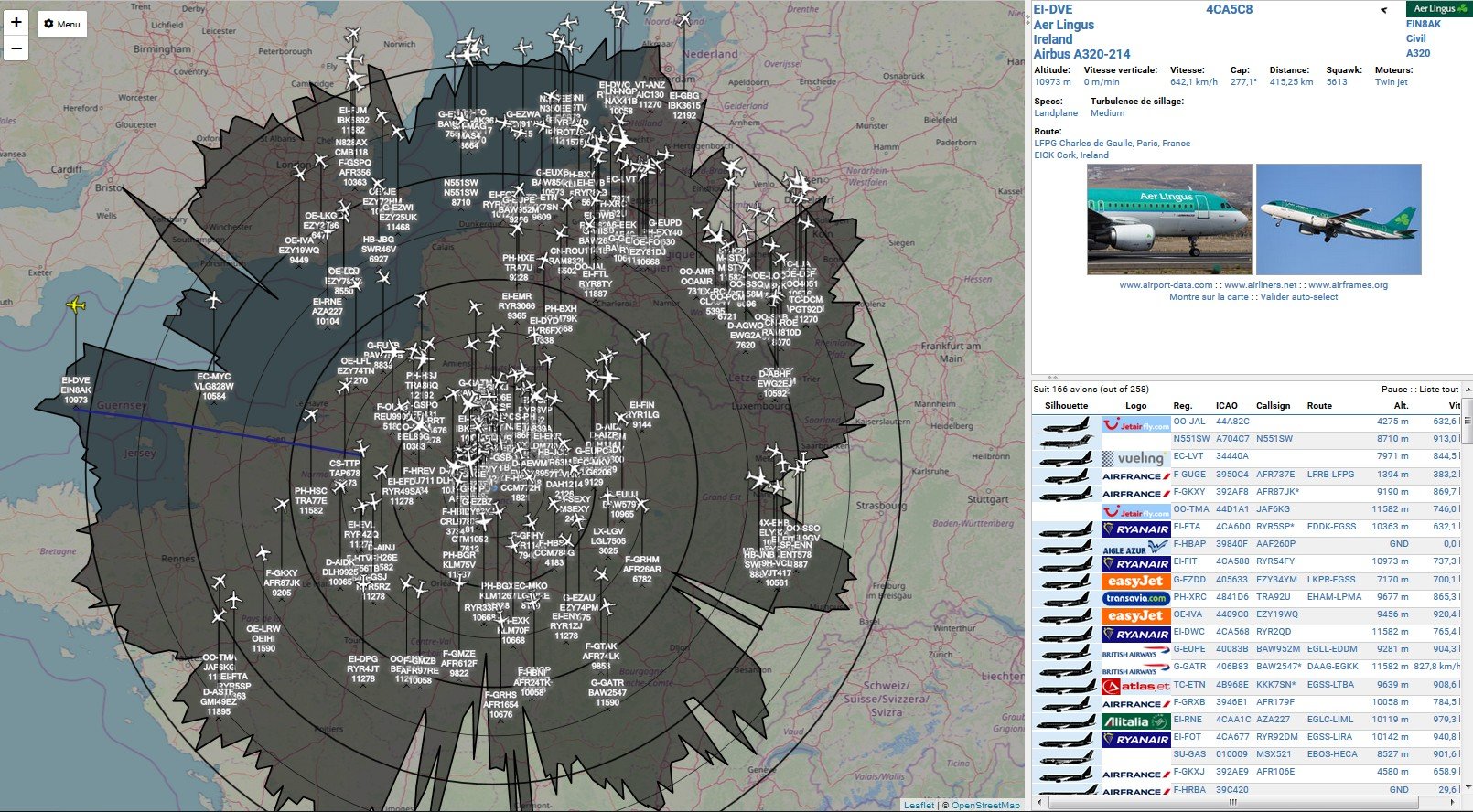Click the Air France logo in F-GUGE row
The image size is (1473, 812).
pos(1135,476)
